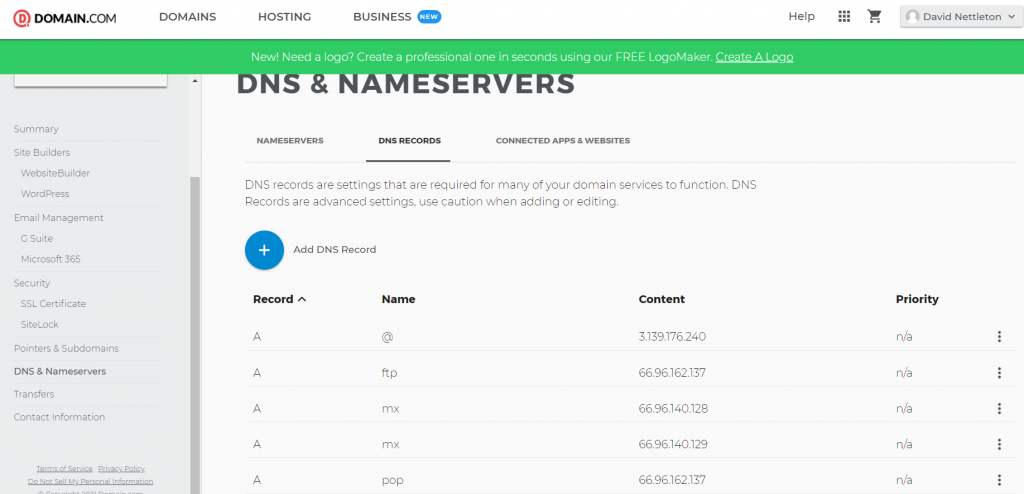Open three-dot menu for the pop record
Screen dimensions: 1024x494
[998, 481]
